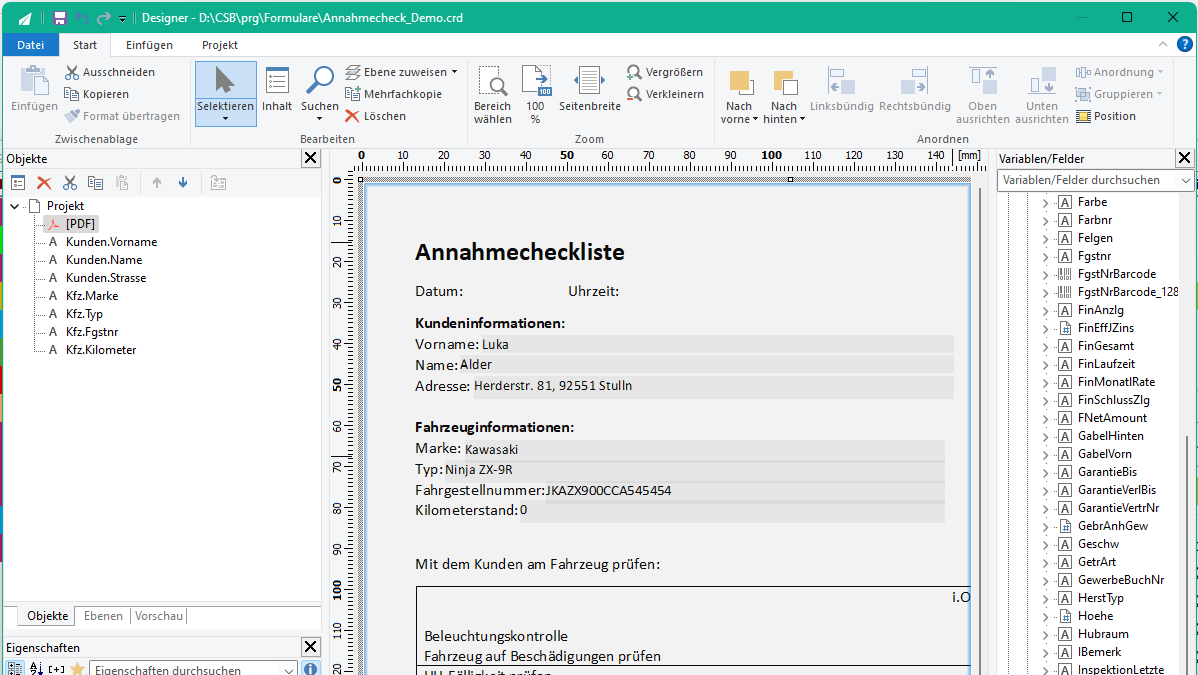Screen dimensions: 1198x675
Task: Click Ausschneiden in the ribbon
Action: tap(110, 72)
